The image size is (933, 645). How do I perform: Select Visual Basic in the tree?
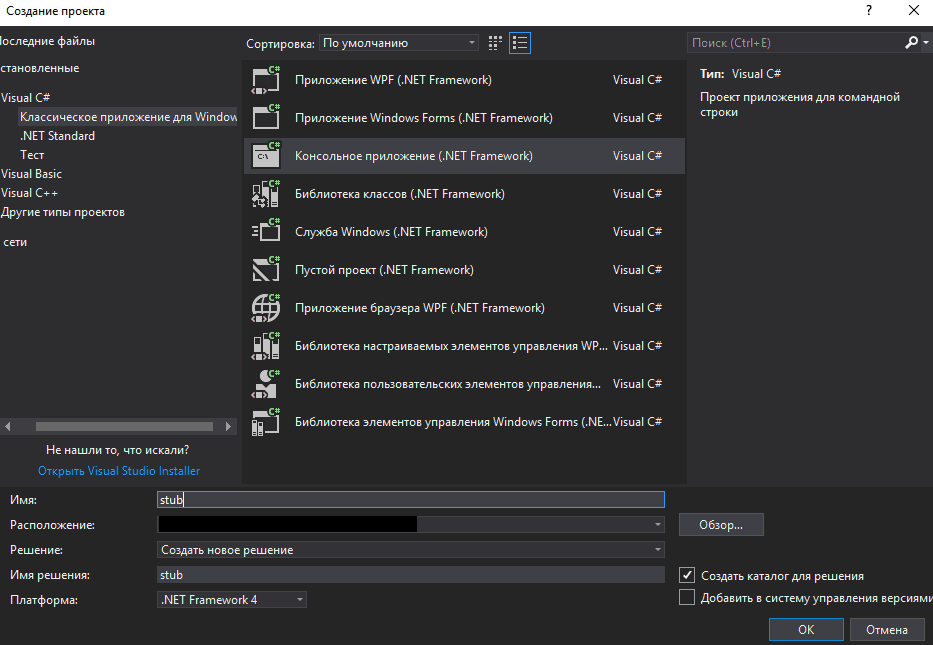[32, 174]
